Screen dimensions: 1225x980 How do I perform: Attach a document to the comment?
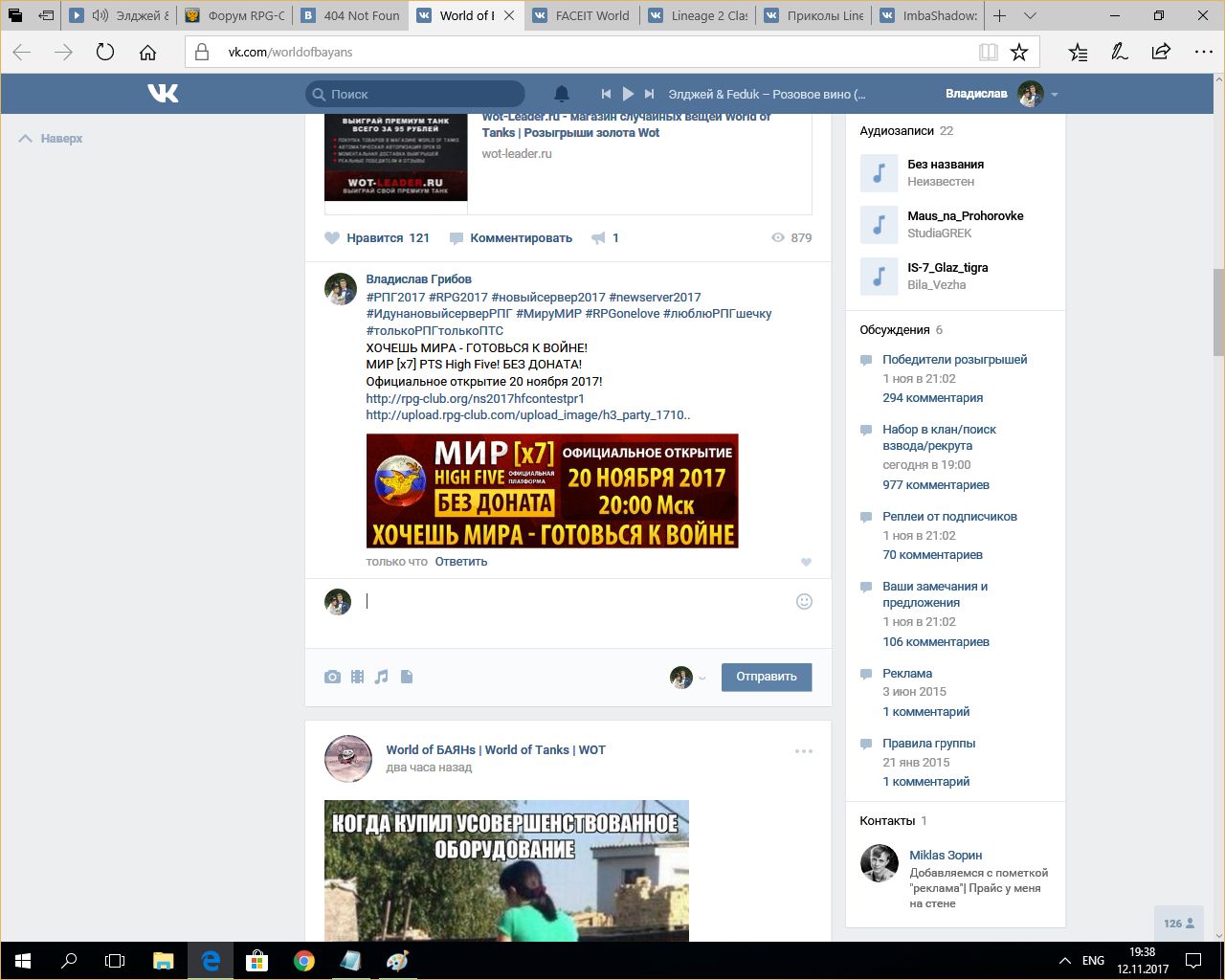coord(406,677)
